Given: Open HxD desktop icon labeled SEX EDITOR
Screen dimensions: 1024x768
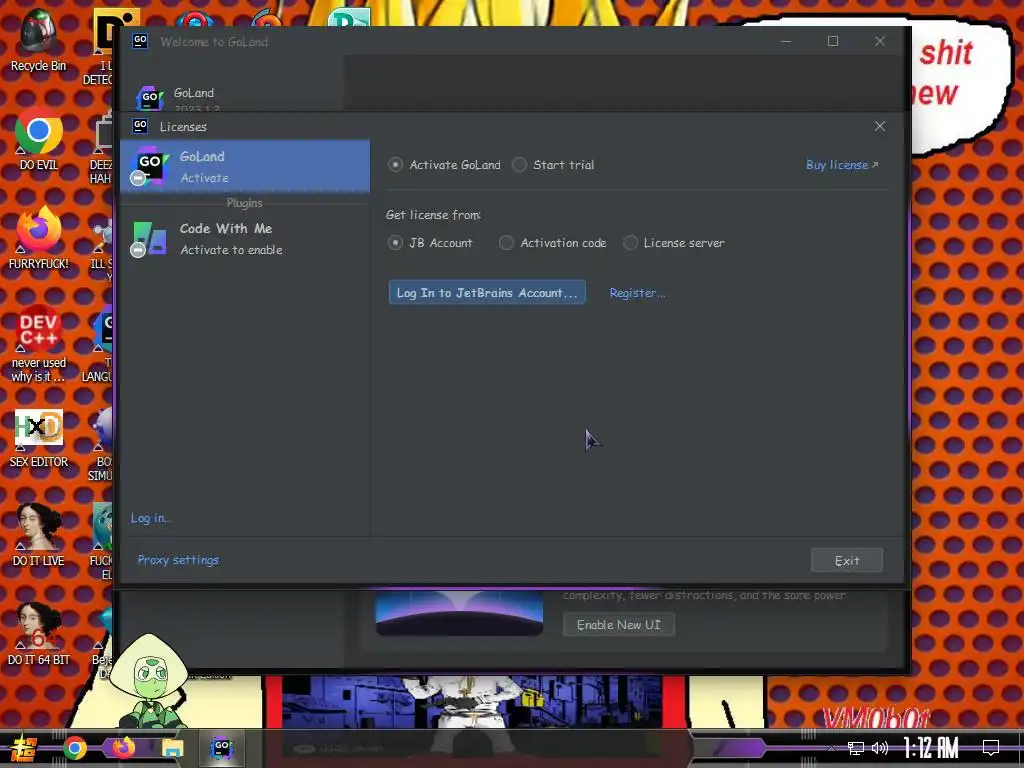Looking at the screenshot, I should pyautogui.click(x=39, y=438).
